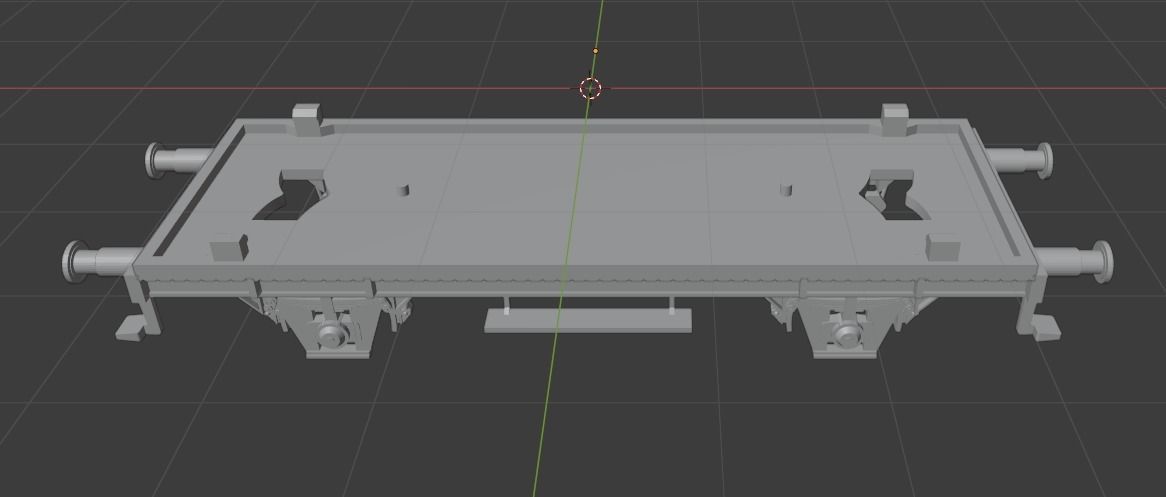Viewport: 1166px width, 497px height.
Task: Select the front-right square block on the deck
Action: tap(942, 247)
